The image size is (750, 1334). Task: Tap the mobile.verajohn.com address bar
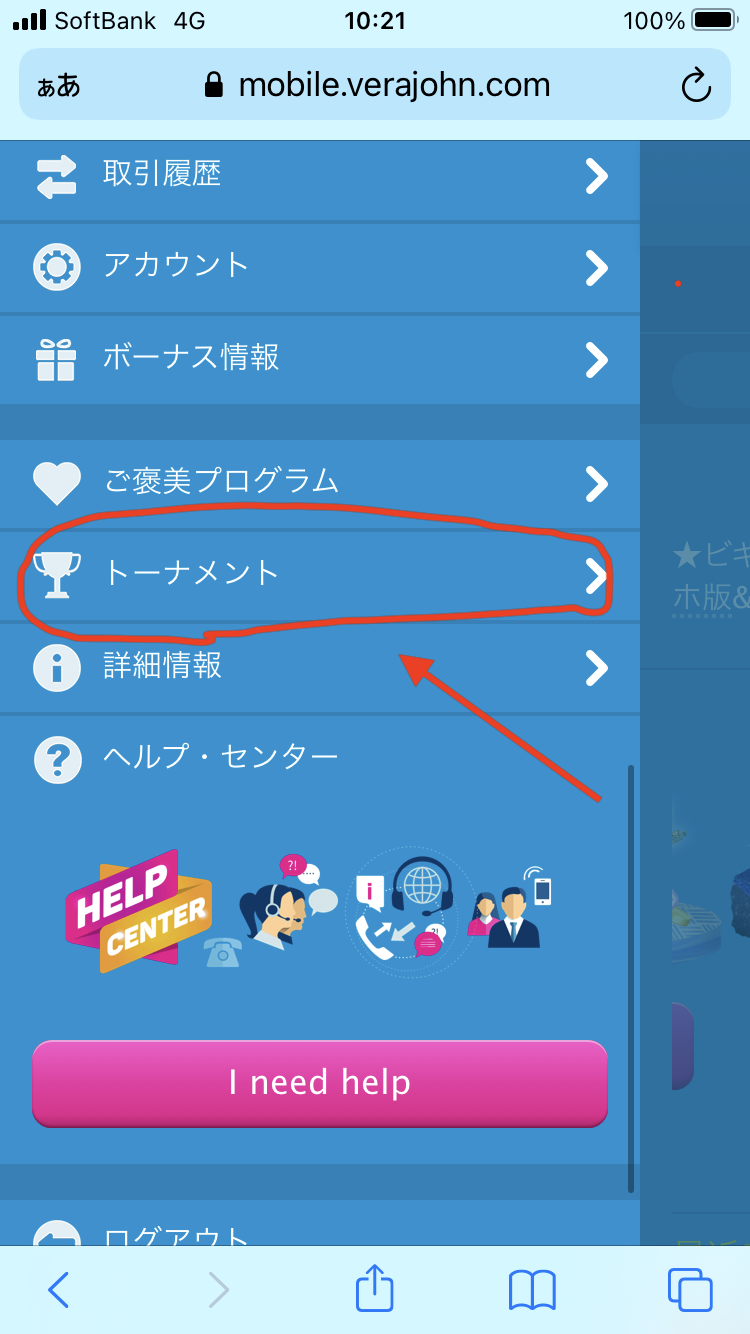coord(375,85)
